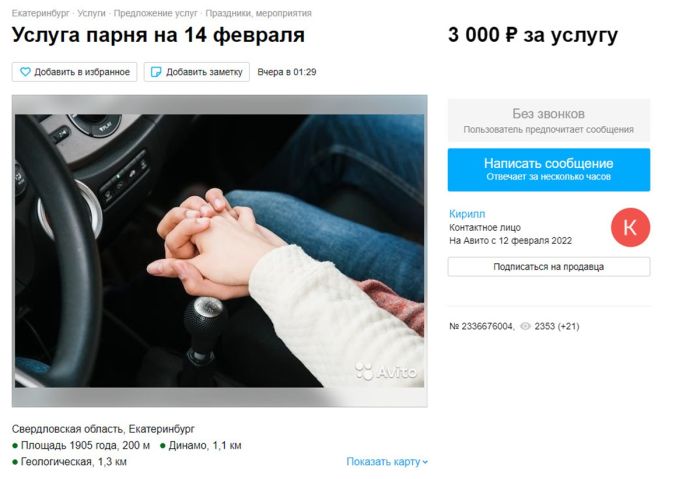The width and height of the screenshot is (700, 479).
Task: Click the note icon beside Добавить заметку
Action: 156,72
